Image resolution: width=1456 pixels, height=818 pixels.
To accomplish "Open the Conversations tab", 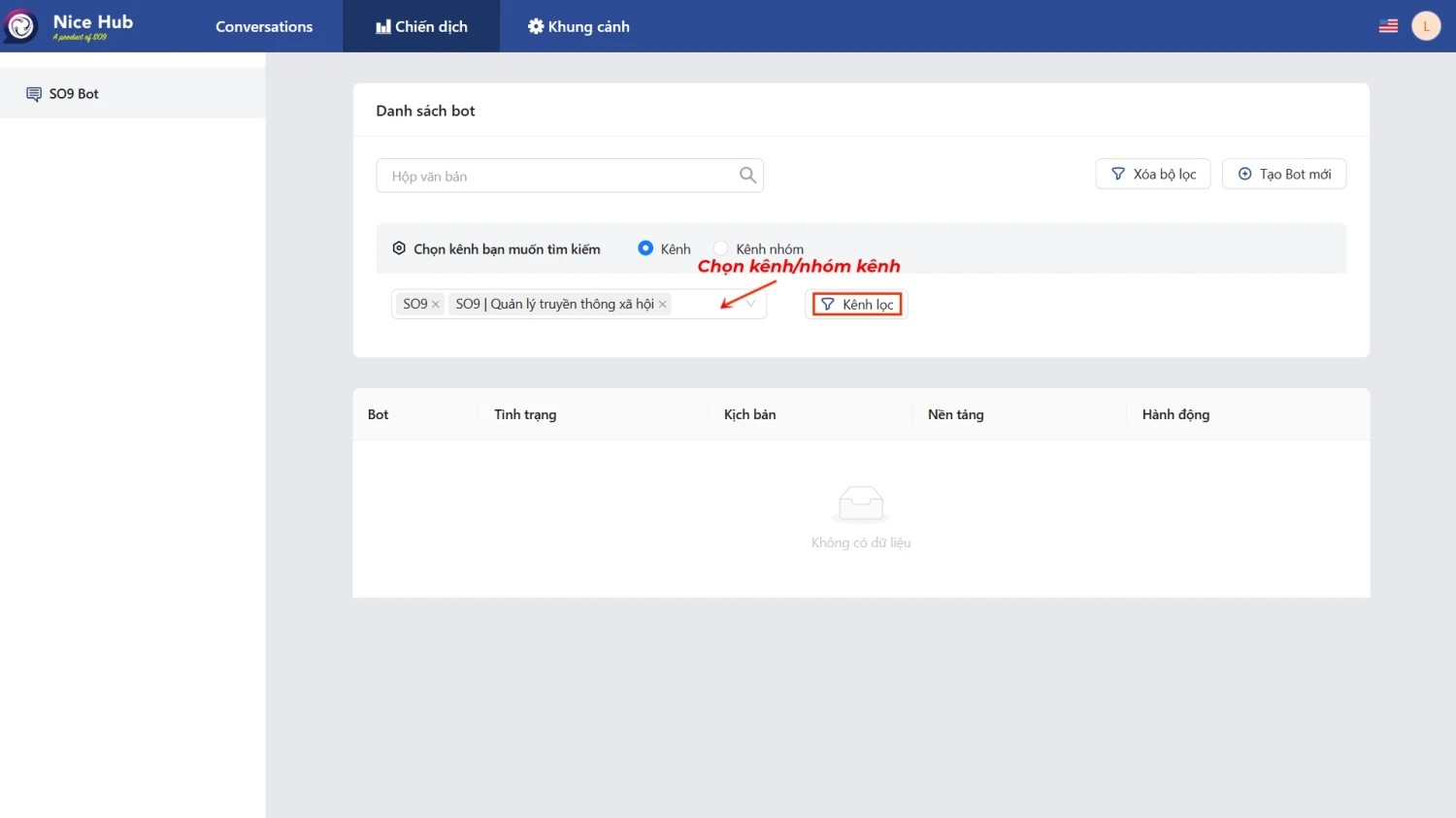I will pos(264,26).
